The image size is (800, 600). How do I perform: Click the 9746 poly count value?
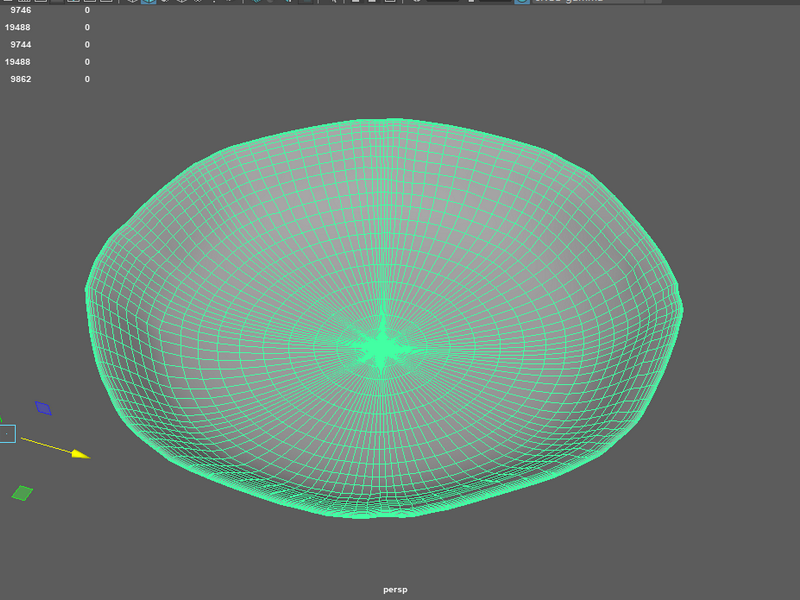point(20,10)
